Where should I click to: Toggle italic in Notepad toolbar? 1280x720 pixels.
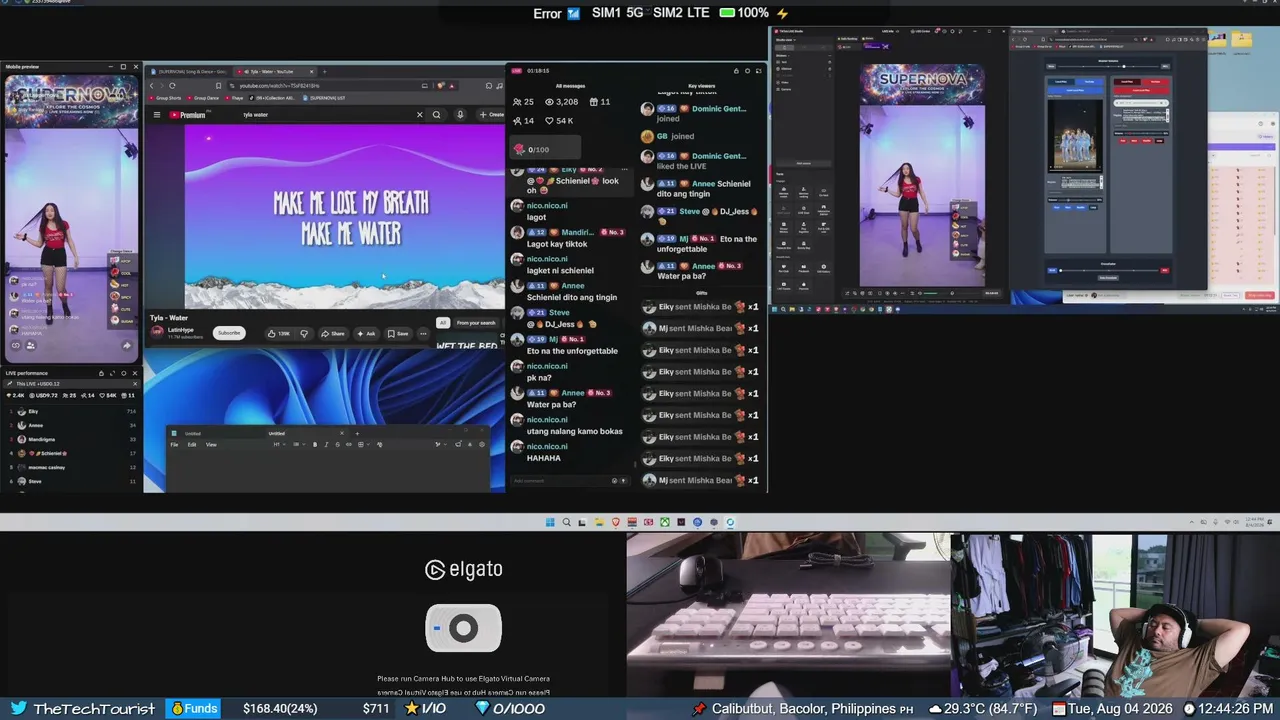click(326, 445)
